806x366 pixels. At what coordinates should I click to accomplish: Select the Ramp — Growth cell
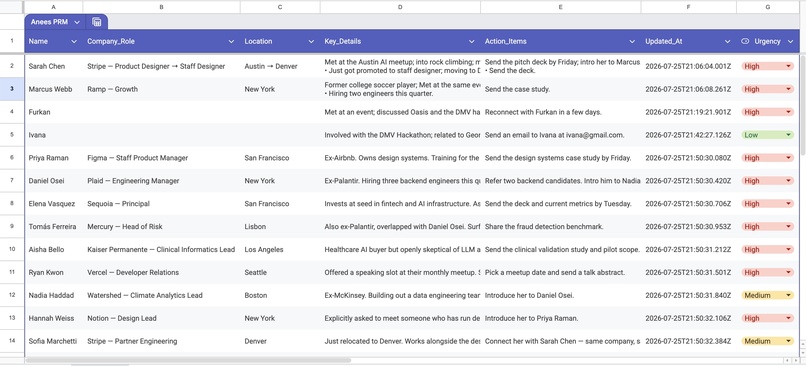(x=161, y=89)
